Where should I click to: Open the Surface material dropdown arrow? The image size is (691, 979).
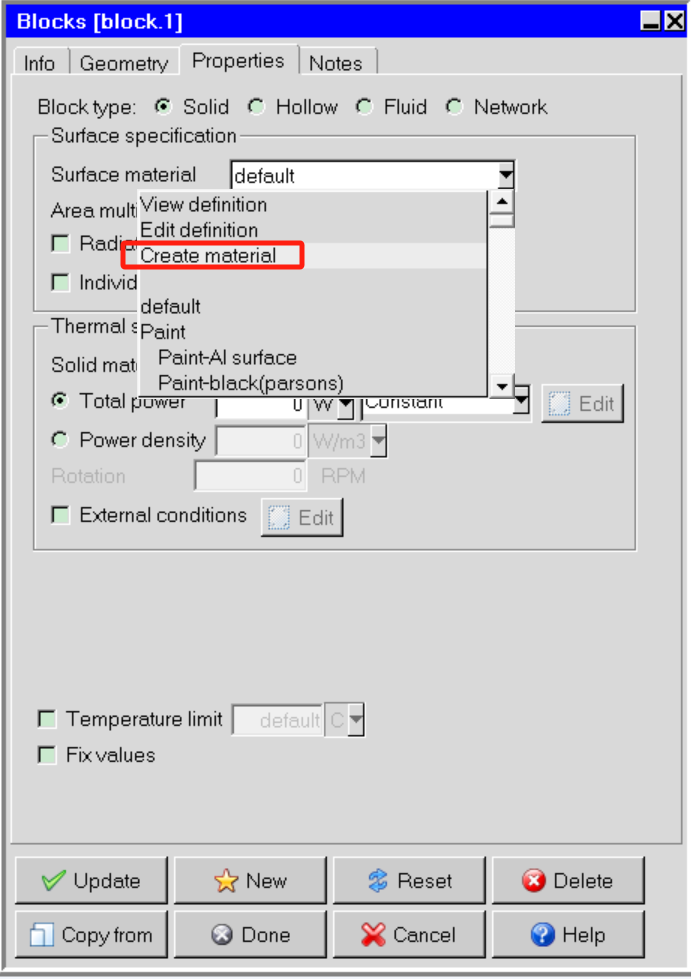click(506, 175)
